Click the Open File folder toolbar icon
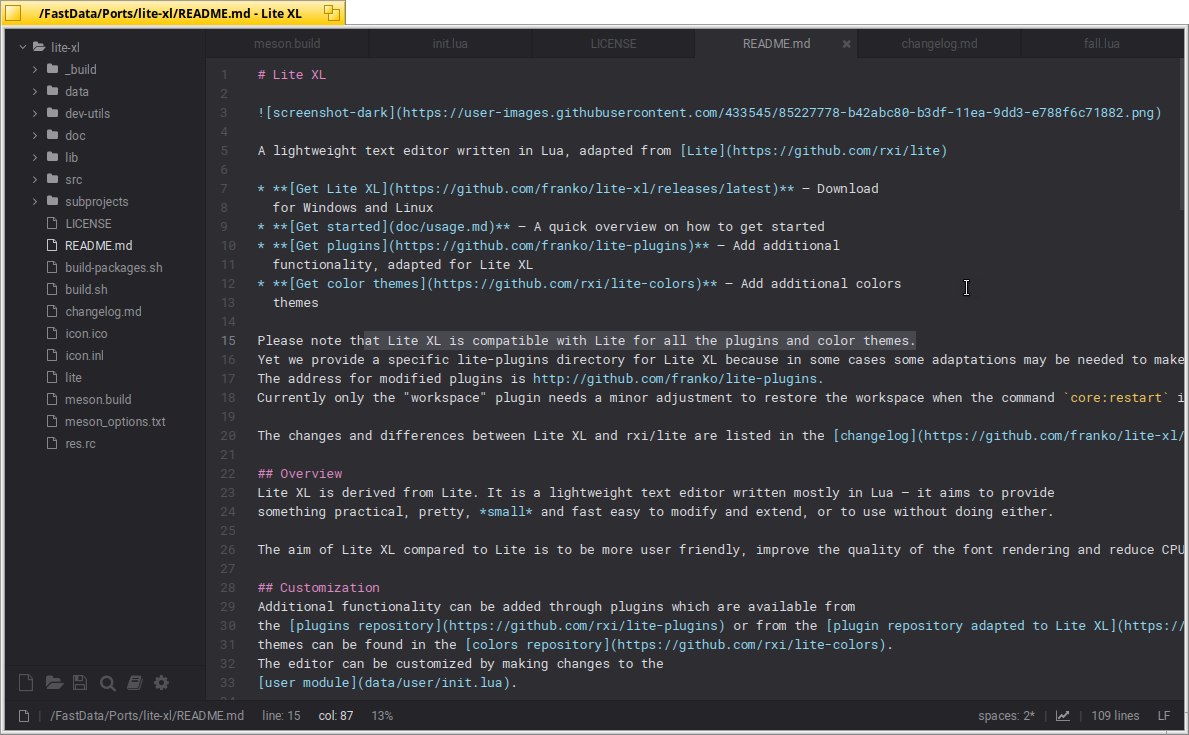 (54, 683)
